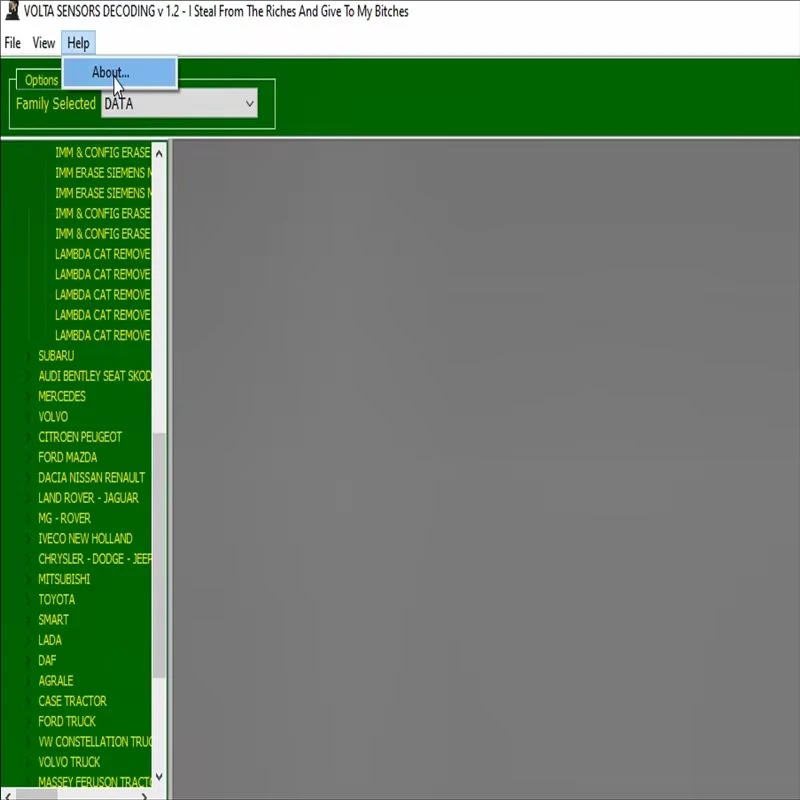Open the Family Selected DATA dropdown
The image size is (800, 800).
(x=179, y=104)
